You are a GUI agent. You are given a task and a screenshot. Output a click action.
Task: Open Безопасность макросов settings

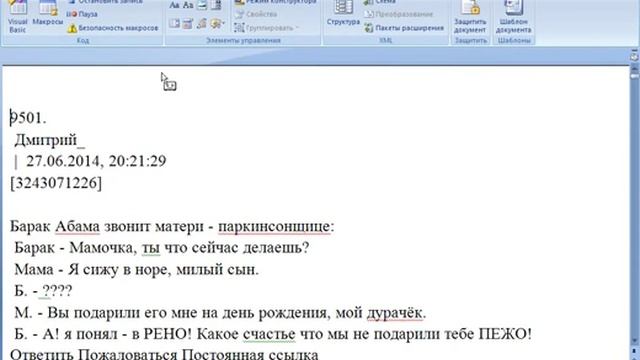click(113, 28)
